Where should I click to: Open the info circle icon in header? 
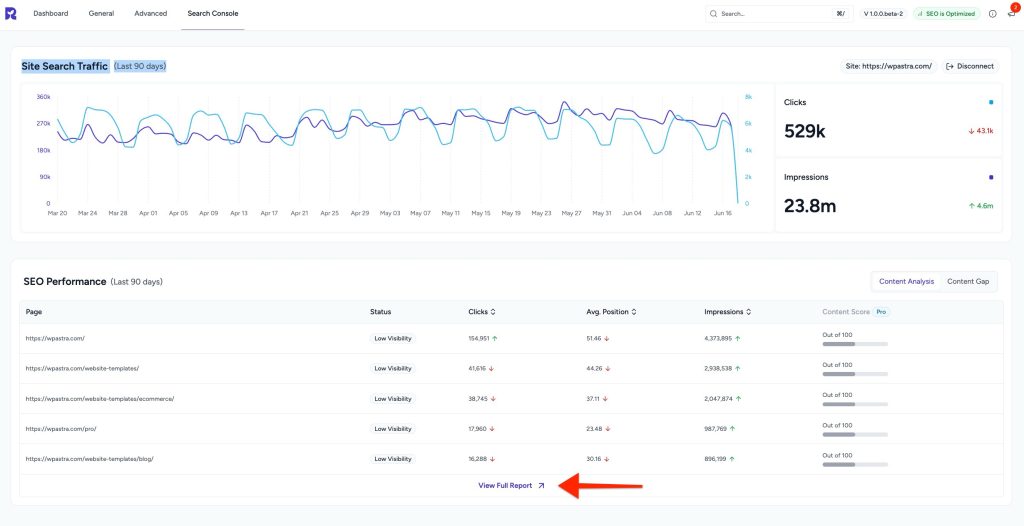[993, 14]
